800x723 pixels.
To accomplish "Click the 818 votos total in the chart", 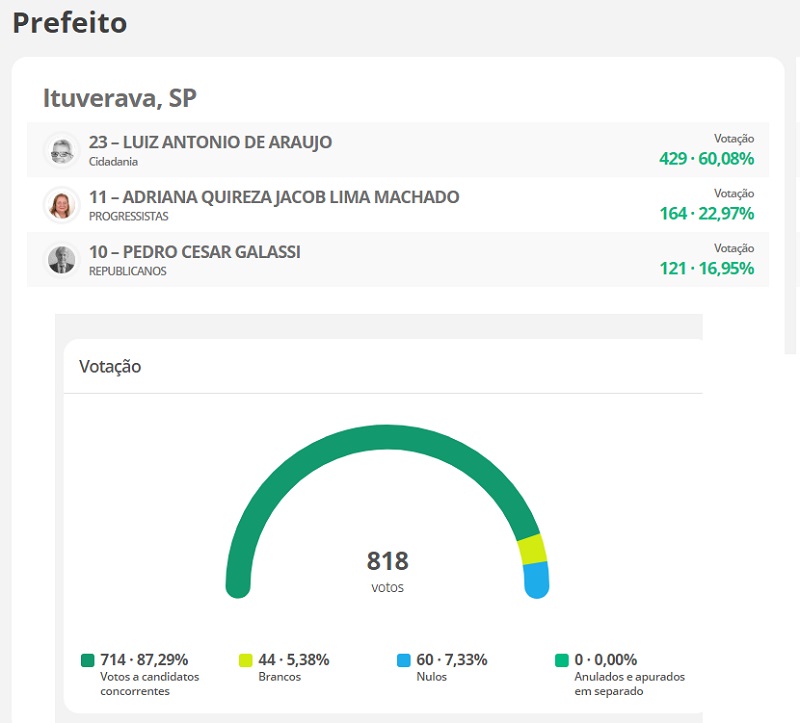I will pyautogui.click(x=388, y=571).
